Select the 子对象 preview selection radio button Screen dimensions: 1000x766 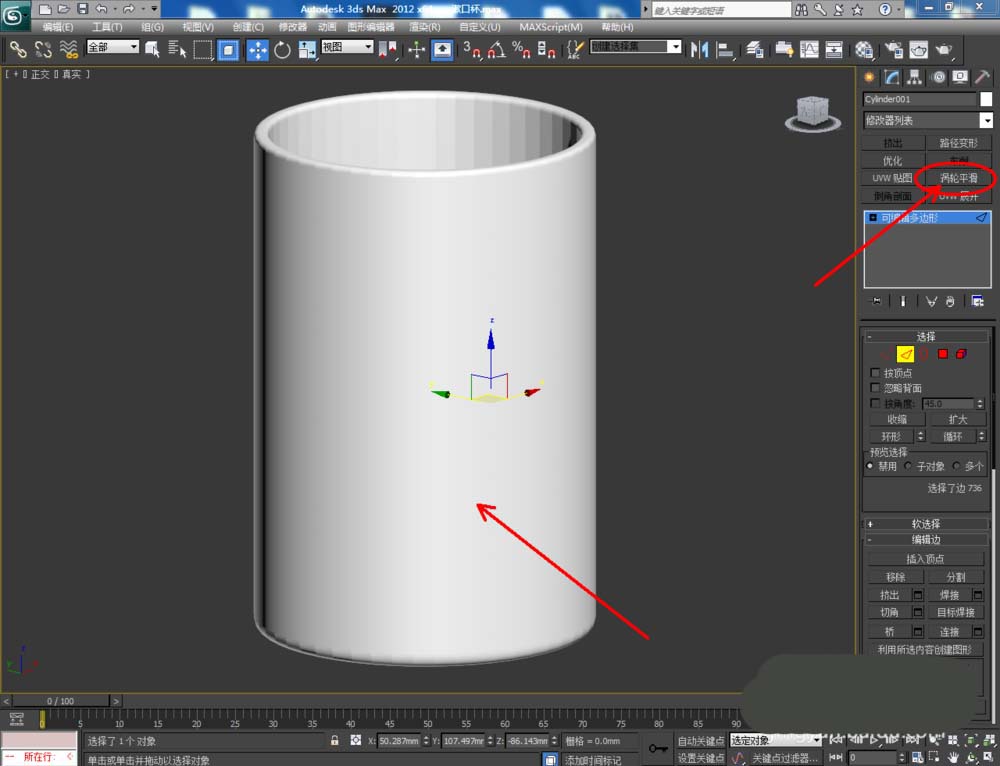coord(908,466)
